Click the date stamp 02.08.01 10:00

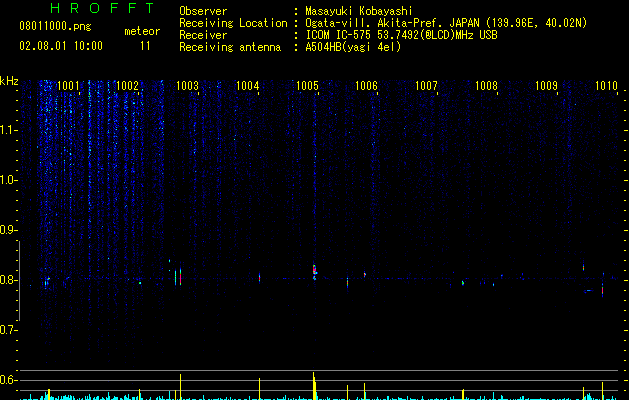(x=61, y=46)
